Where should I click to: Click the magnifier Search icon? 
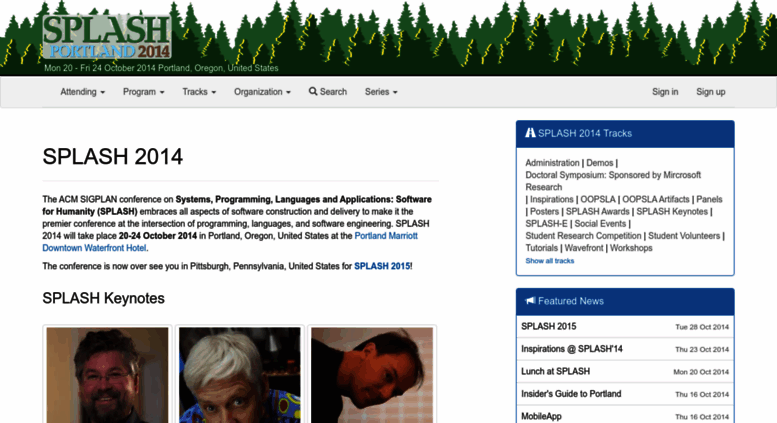[x=313, y=91]
